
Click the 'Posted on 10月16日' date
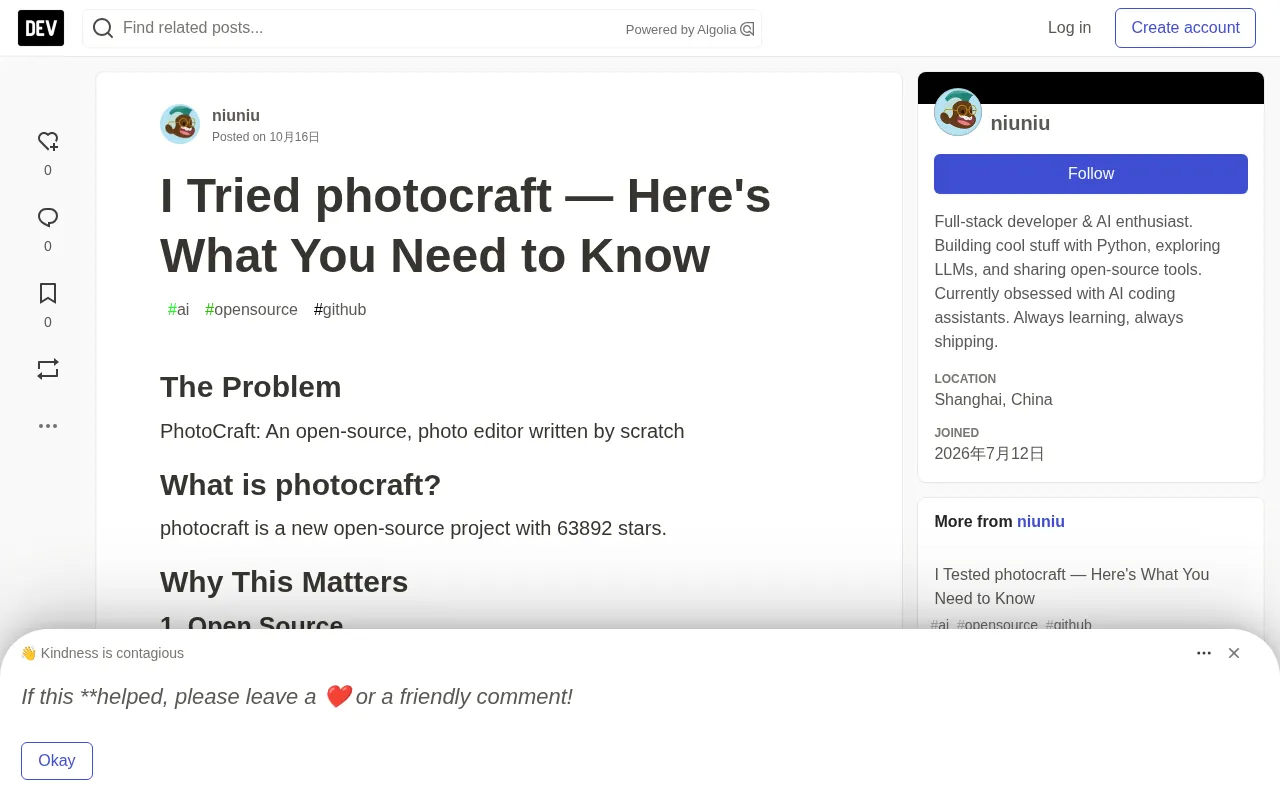pyautogui.click(x=266, y=137)
